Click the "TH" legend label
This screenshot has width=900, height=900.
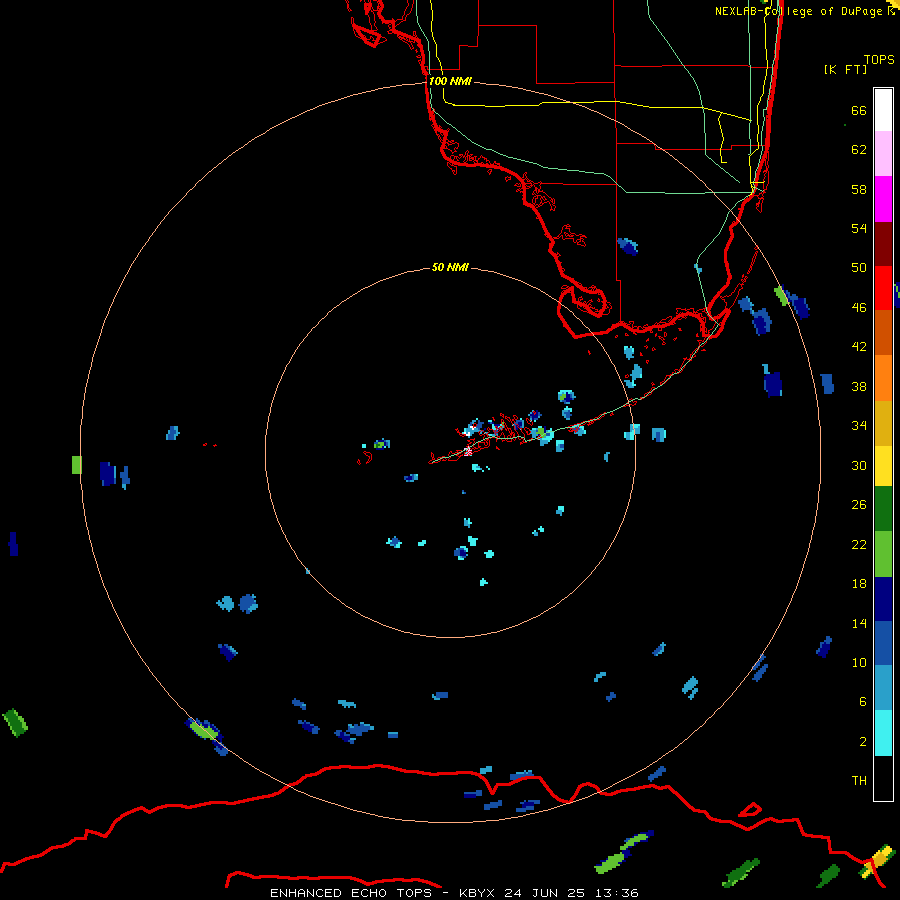(859, 781)
